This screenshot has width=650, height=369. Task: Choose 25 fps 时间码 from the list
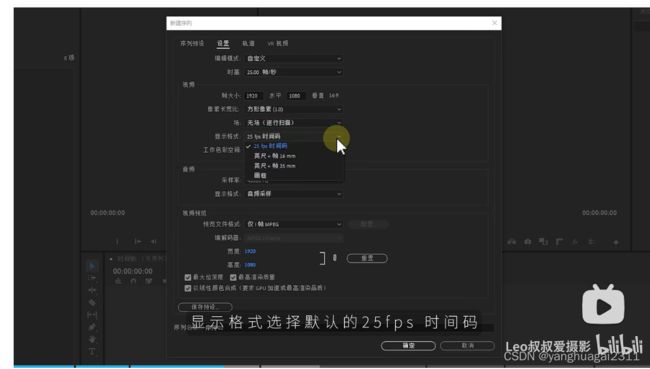(294, 146)
